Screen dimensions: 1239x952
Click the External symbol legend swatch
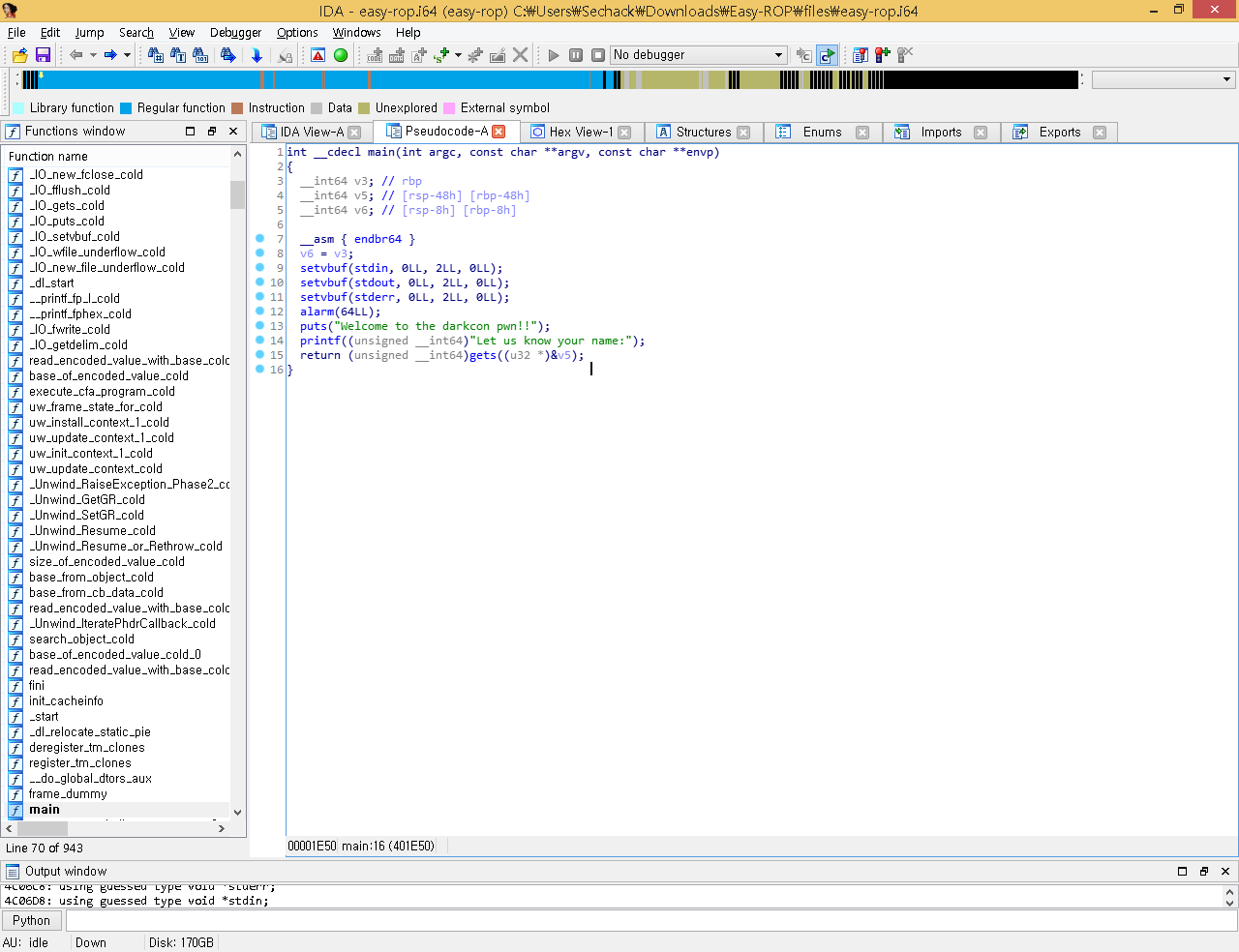pos(449,108)
